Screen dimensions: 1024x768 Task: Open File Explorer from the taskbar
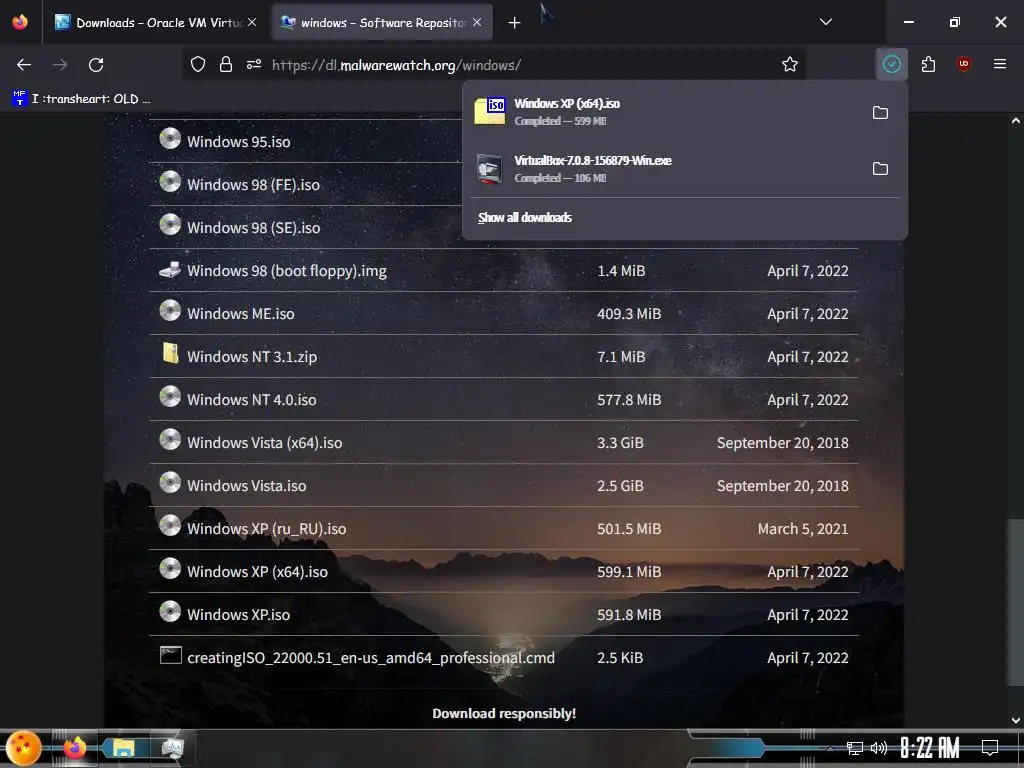123,748
